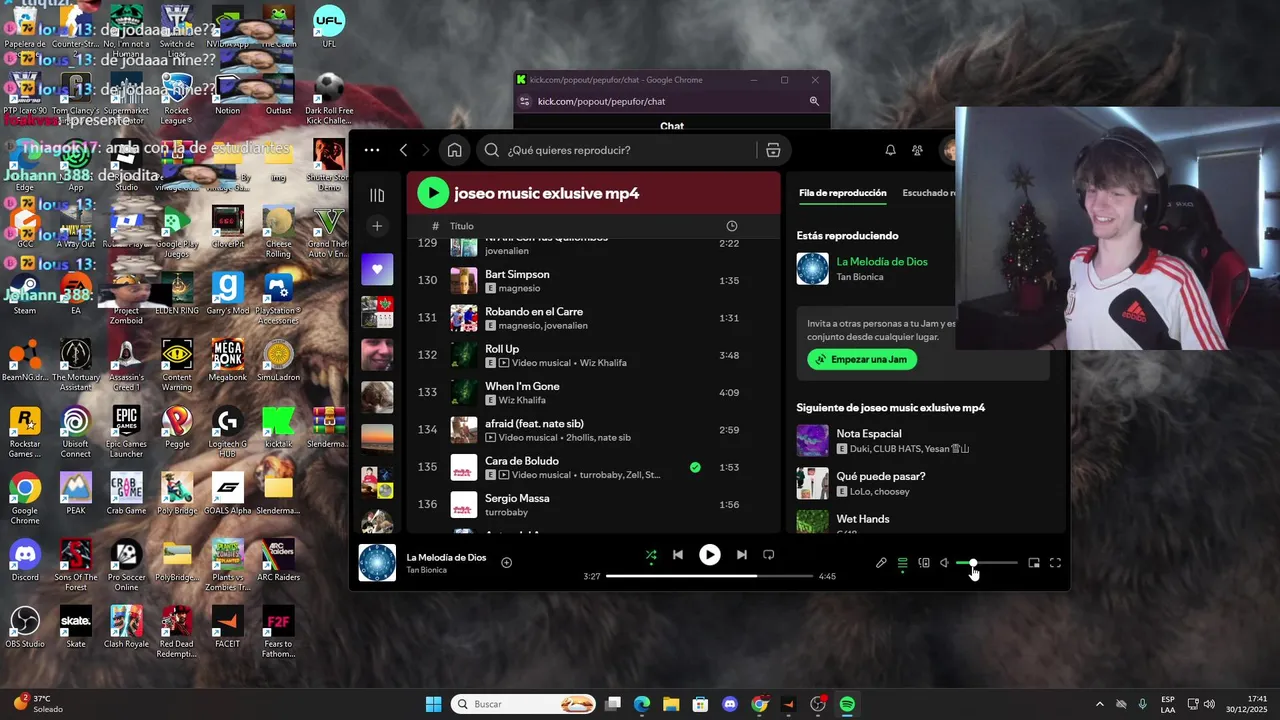Play the joseo music exlusive mp4 playlist
The height and width of the screenshot is (720, 1280).
433,193
